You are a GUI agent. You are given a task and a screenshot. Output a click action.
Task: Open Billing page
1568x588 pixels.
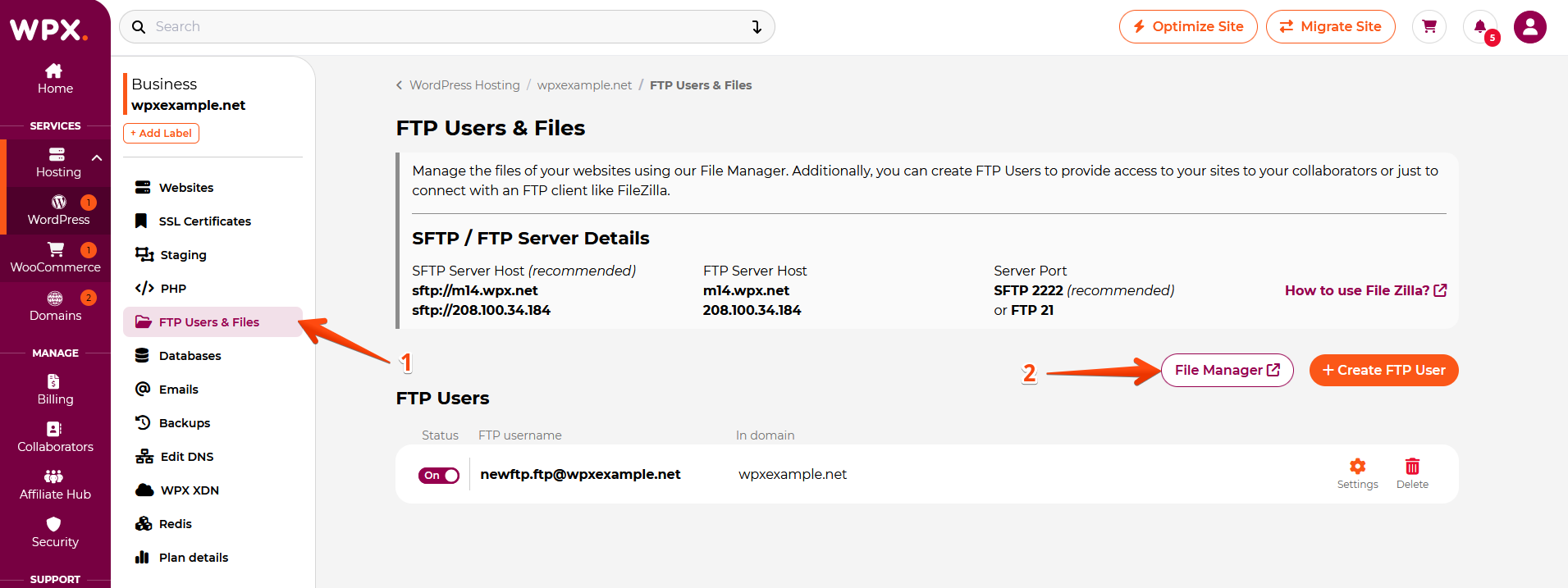click(55, 390)
